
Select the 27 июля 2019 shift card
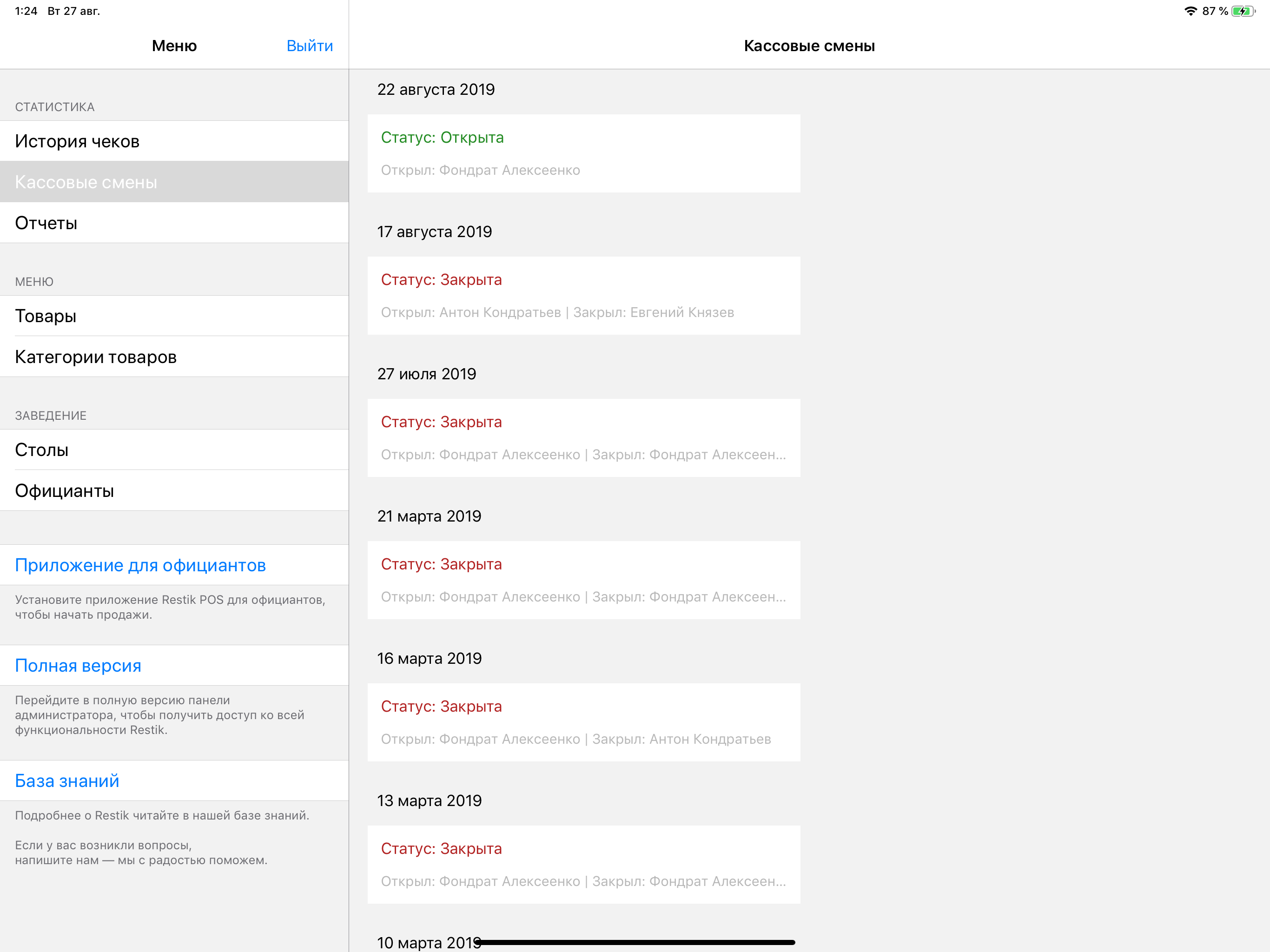(583, 438)
